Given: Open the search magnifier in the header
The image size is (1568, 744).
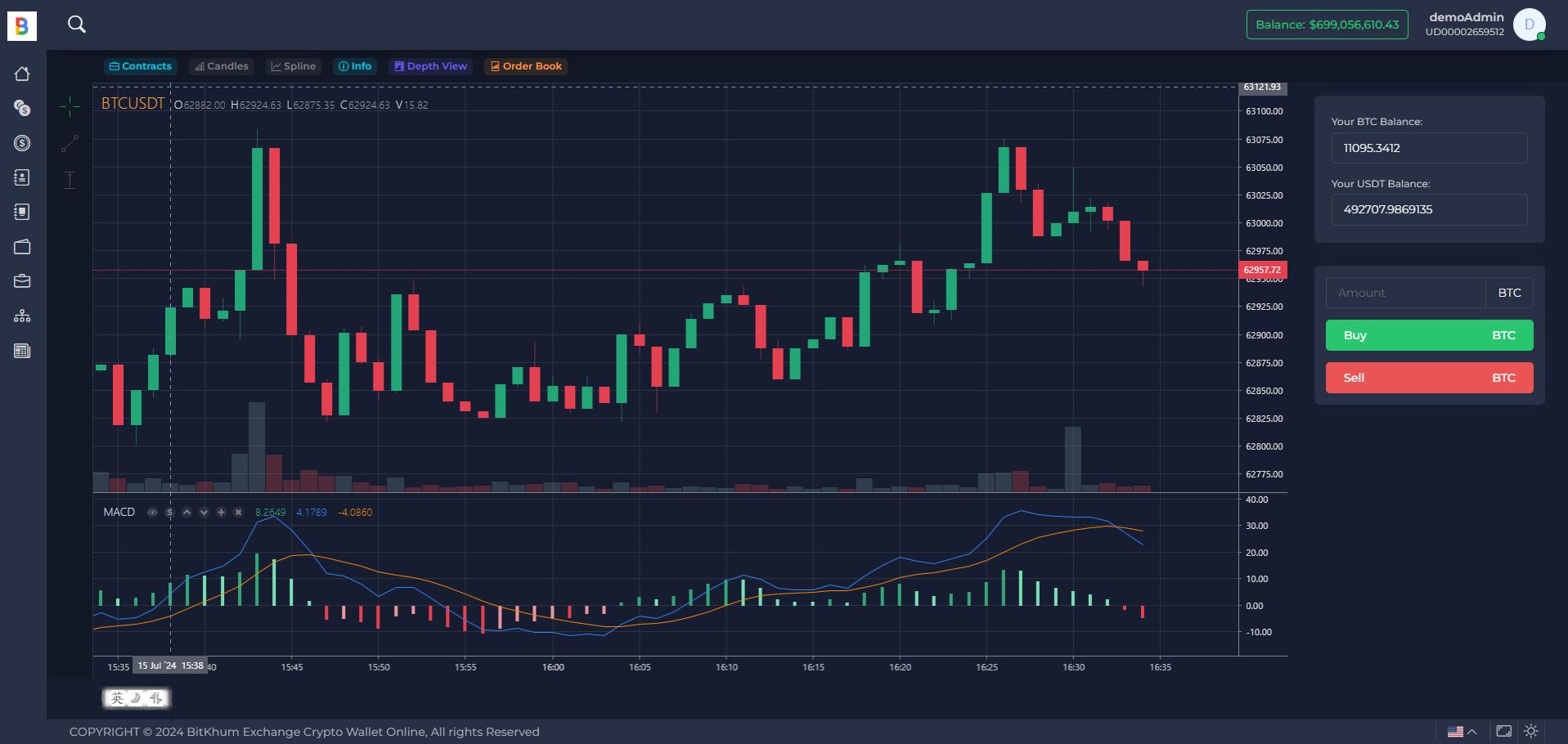Looking at the screenshot, I should 76,25.
